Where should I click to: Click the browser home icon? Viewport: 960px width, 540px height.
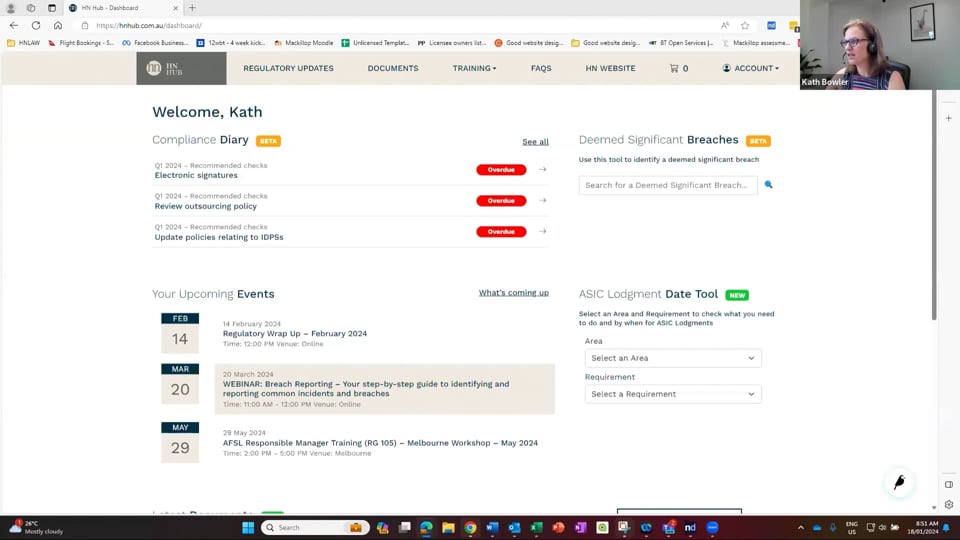58,26
